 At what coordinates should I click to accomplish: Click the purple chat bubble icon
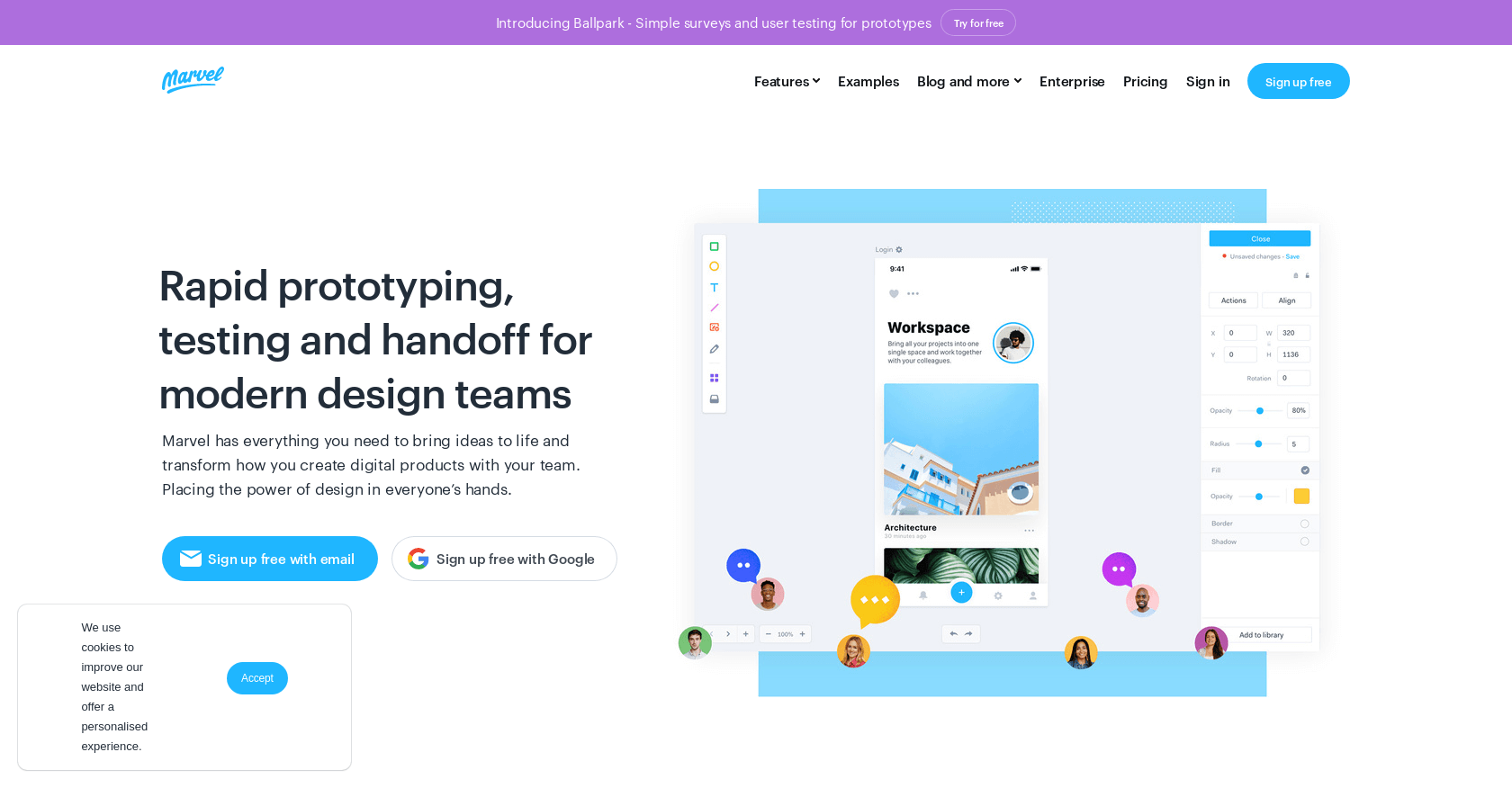(x=1119, y=569)
